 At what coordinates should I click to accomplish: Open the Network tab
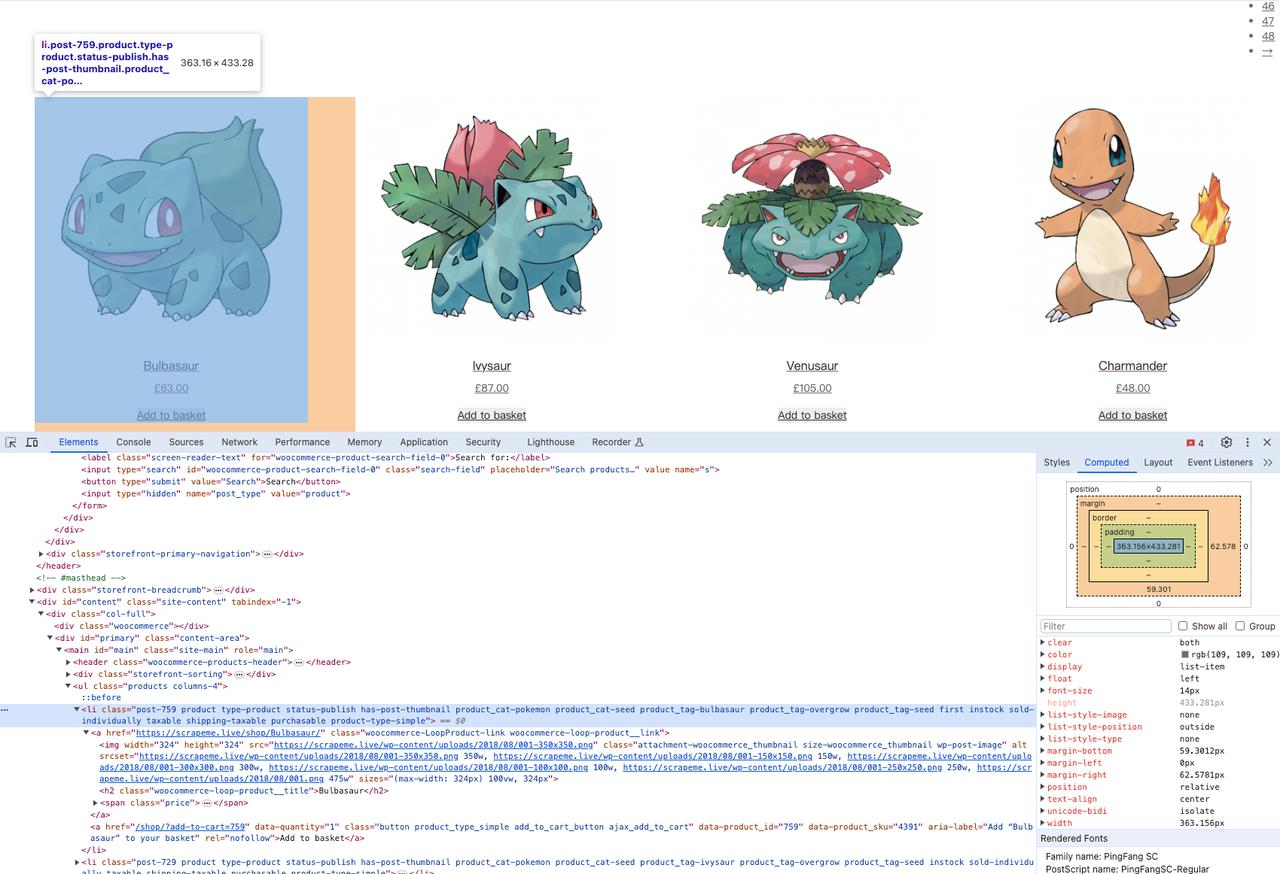(239, 442)
